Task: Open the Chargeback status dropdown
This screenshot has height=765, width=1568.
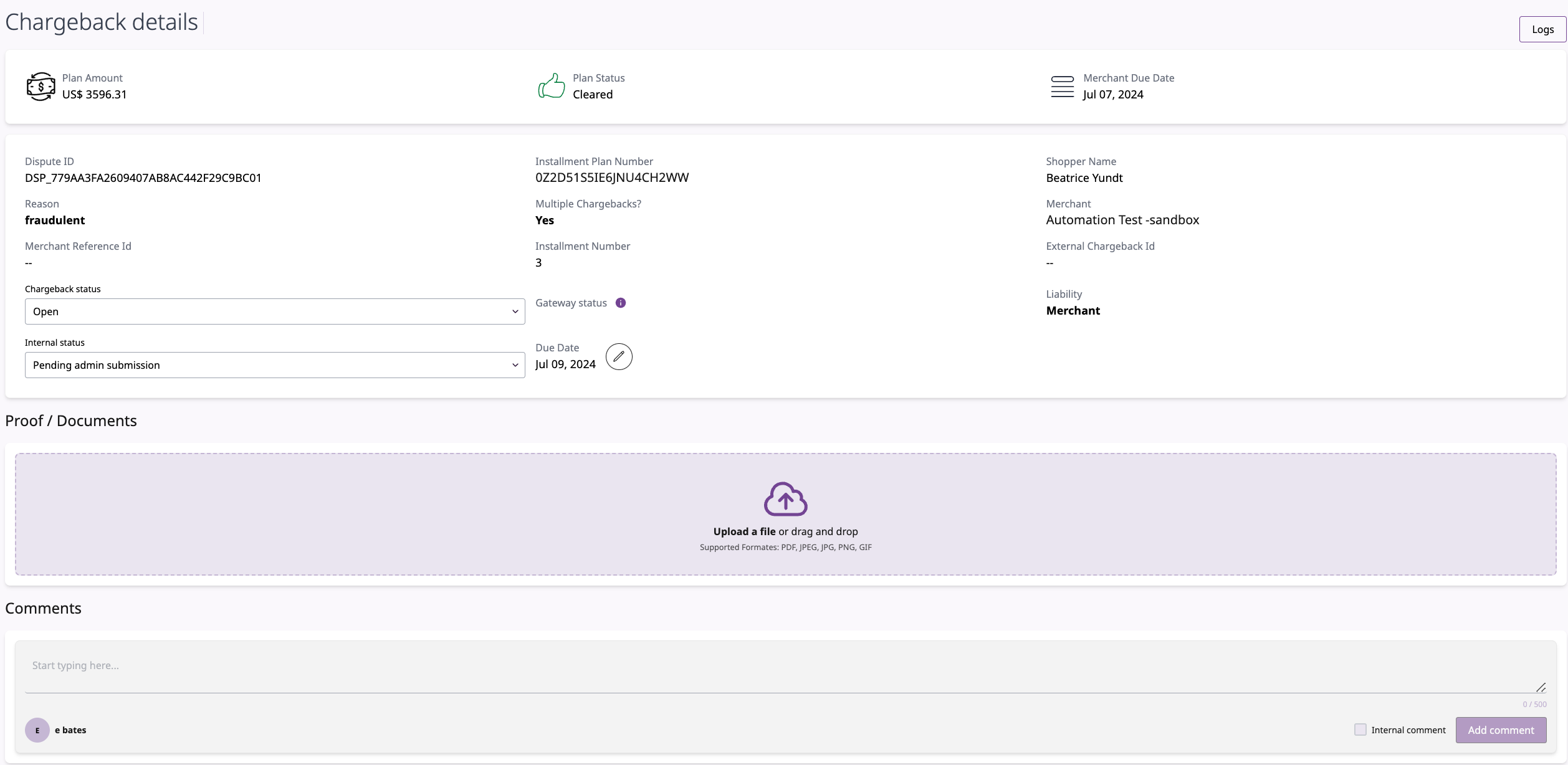Action: pos(275,311)
